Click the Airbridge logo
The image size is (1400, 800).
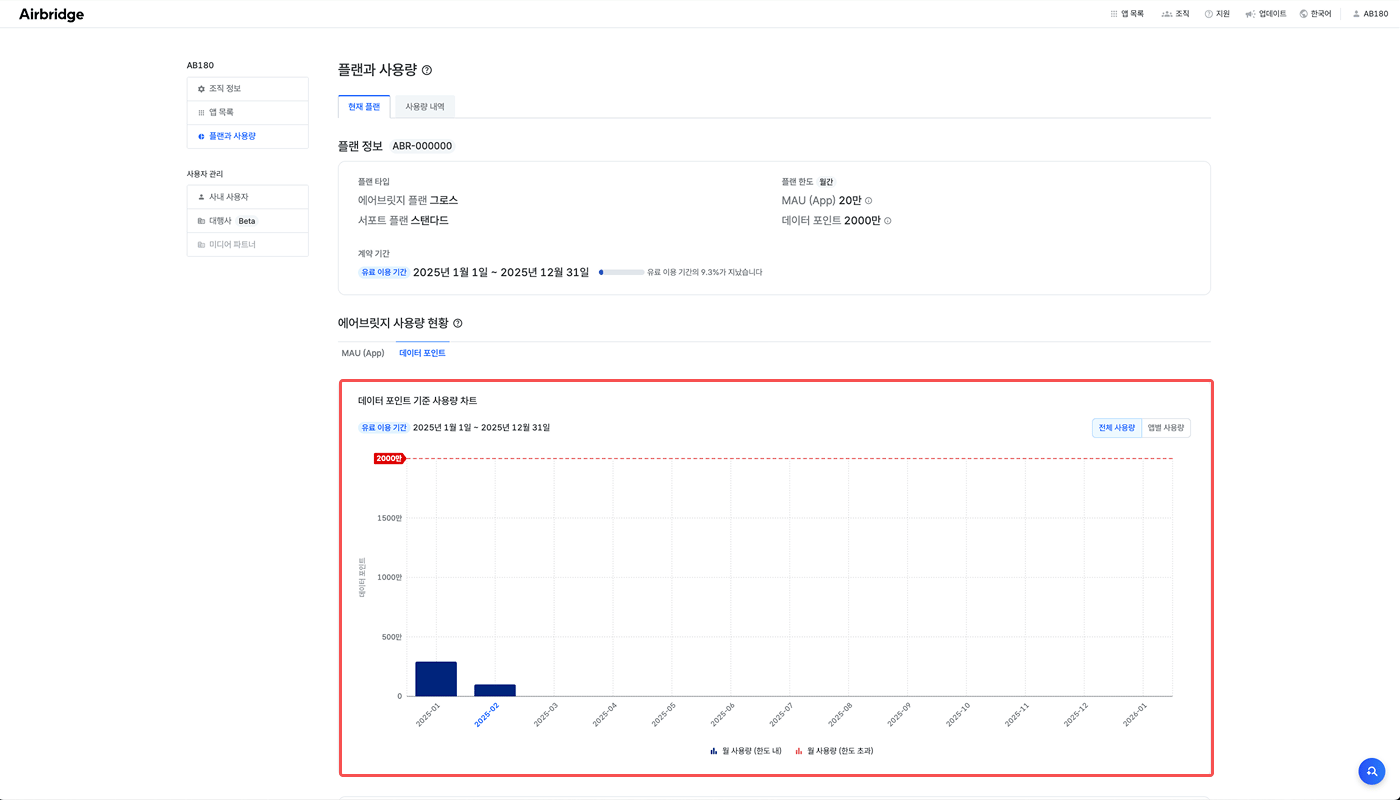click(51, 14)
